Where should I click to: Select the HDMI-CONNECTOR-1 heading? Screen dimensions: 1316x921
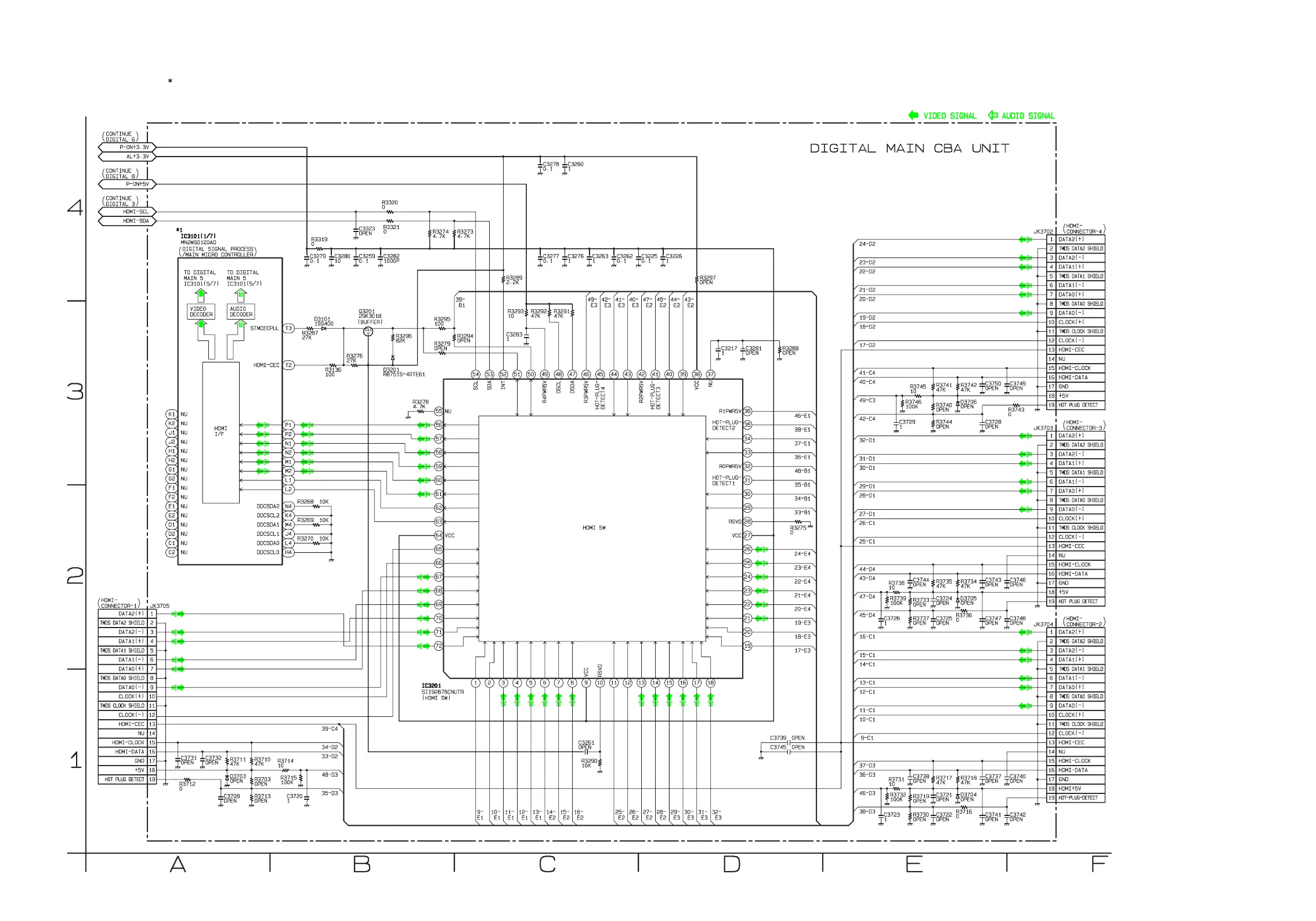[x=119, y=603]
